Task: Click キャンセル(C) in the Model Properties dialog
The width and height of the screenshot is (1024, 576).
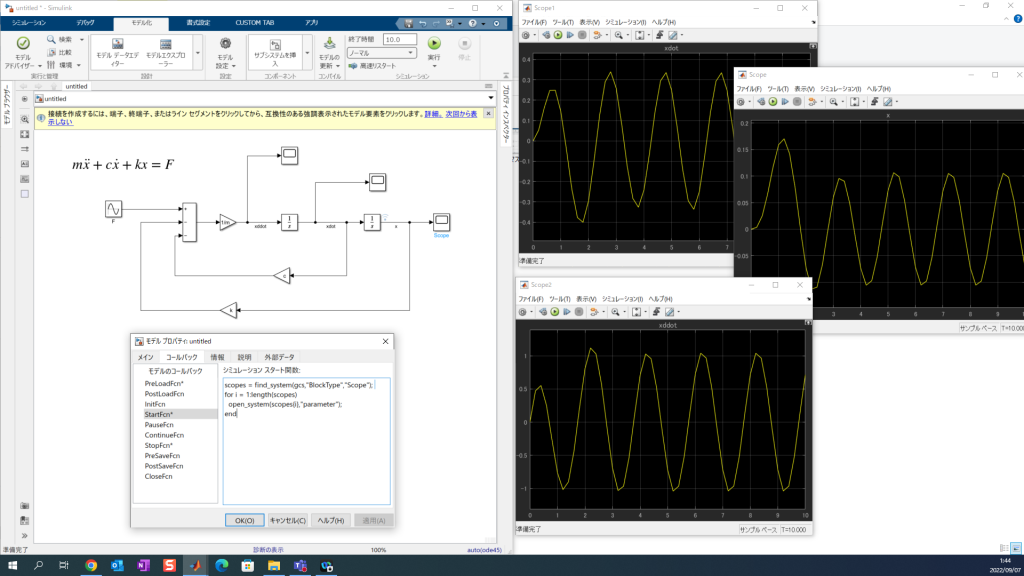Action: 288,520
